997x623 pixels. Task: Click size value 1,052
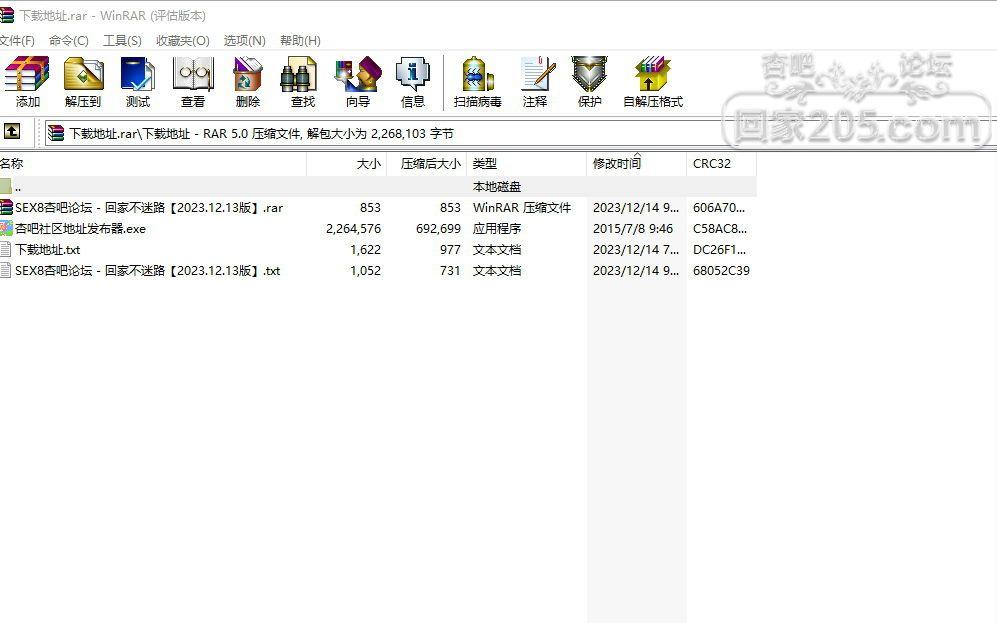[366, 270]
